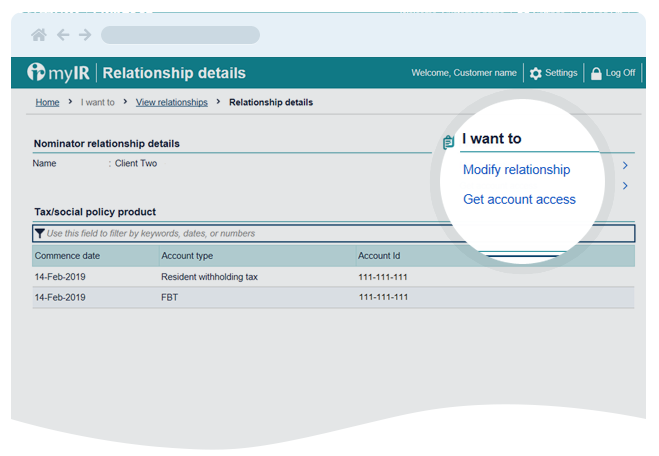Sort by the Account type column header
Screen dimensions: 659x456
tap(187, 256)
